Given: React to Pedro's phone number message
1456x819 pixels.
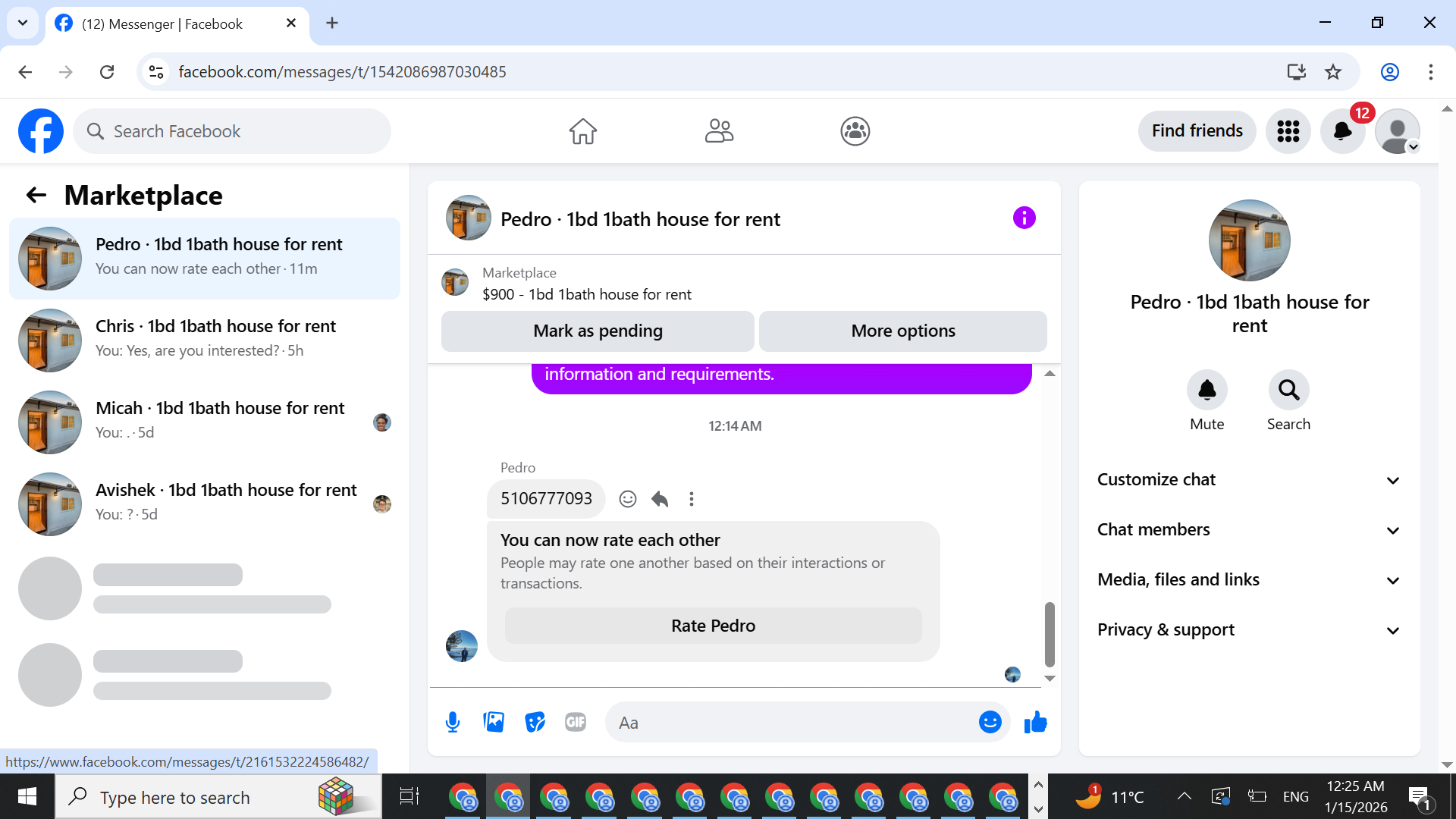Looking at the screenshot, I should [x=627, y=499].
